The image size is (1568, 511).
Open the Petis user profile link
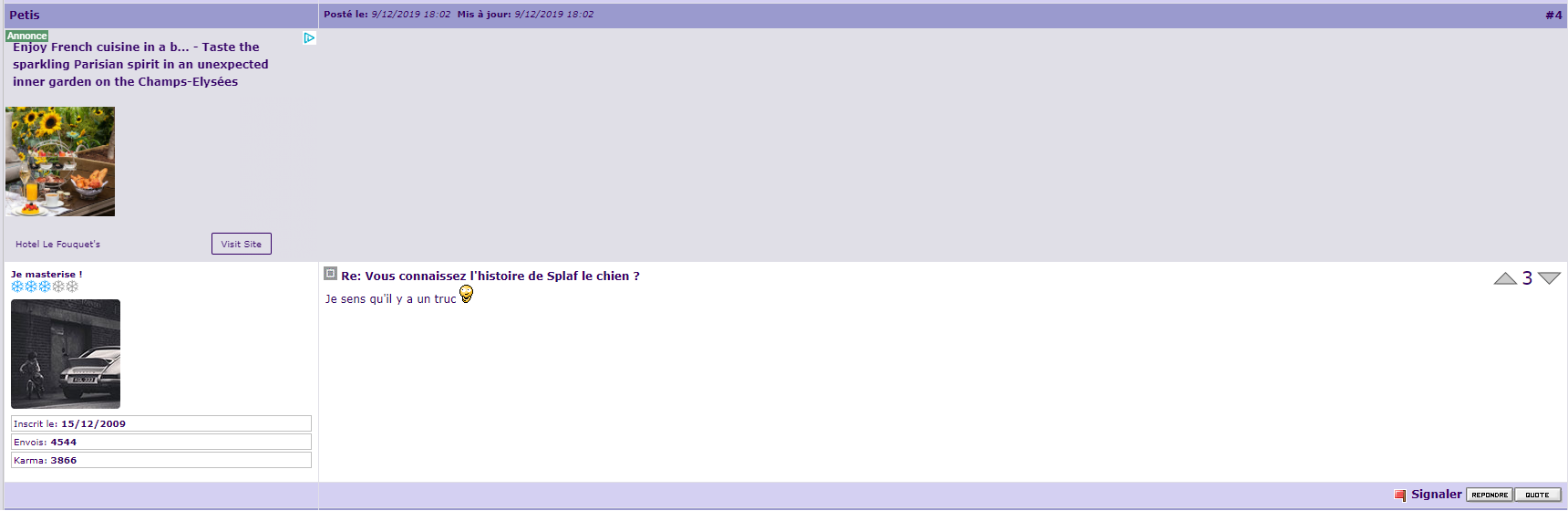(x=25, y=15)
